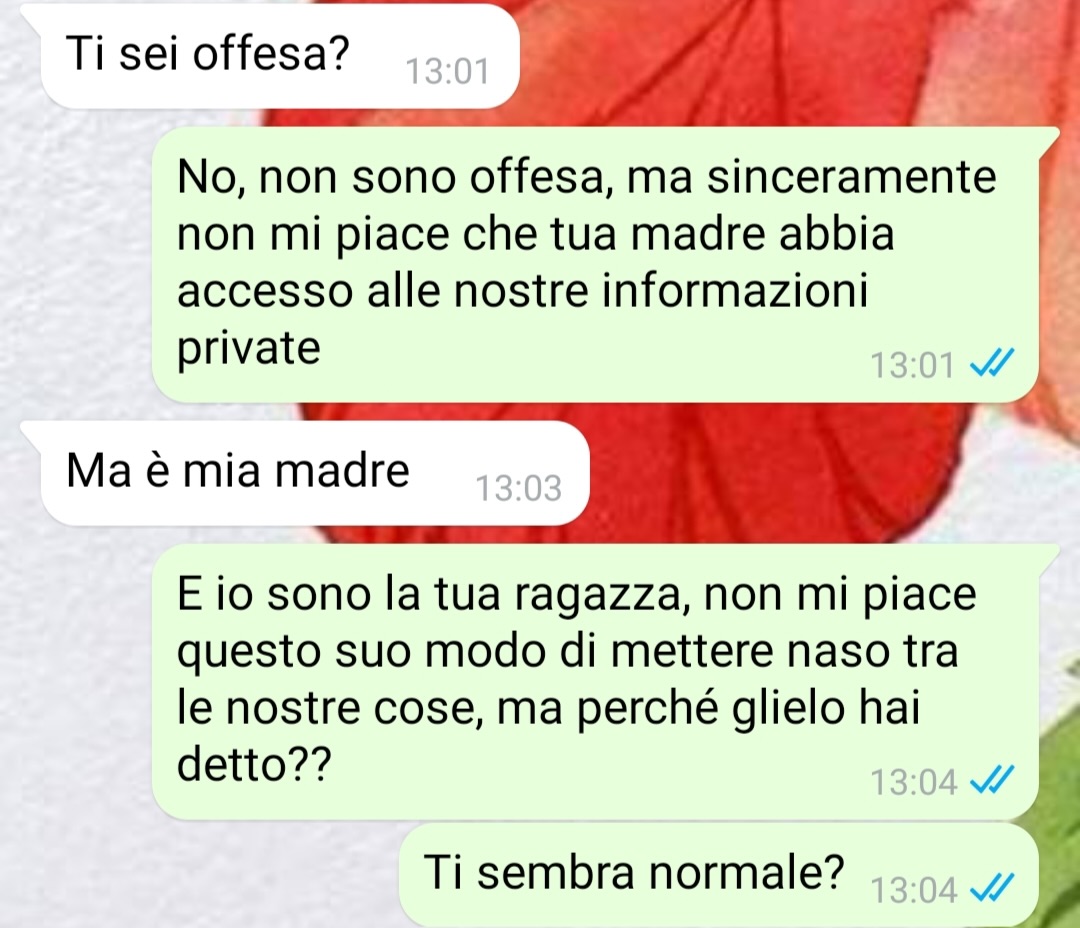Click the 13:04 timestamp next to 'detto??'
This screenshot has width=1080, height=928.
(914, 783)
